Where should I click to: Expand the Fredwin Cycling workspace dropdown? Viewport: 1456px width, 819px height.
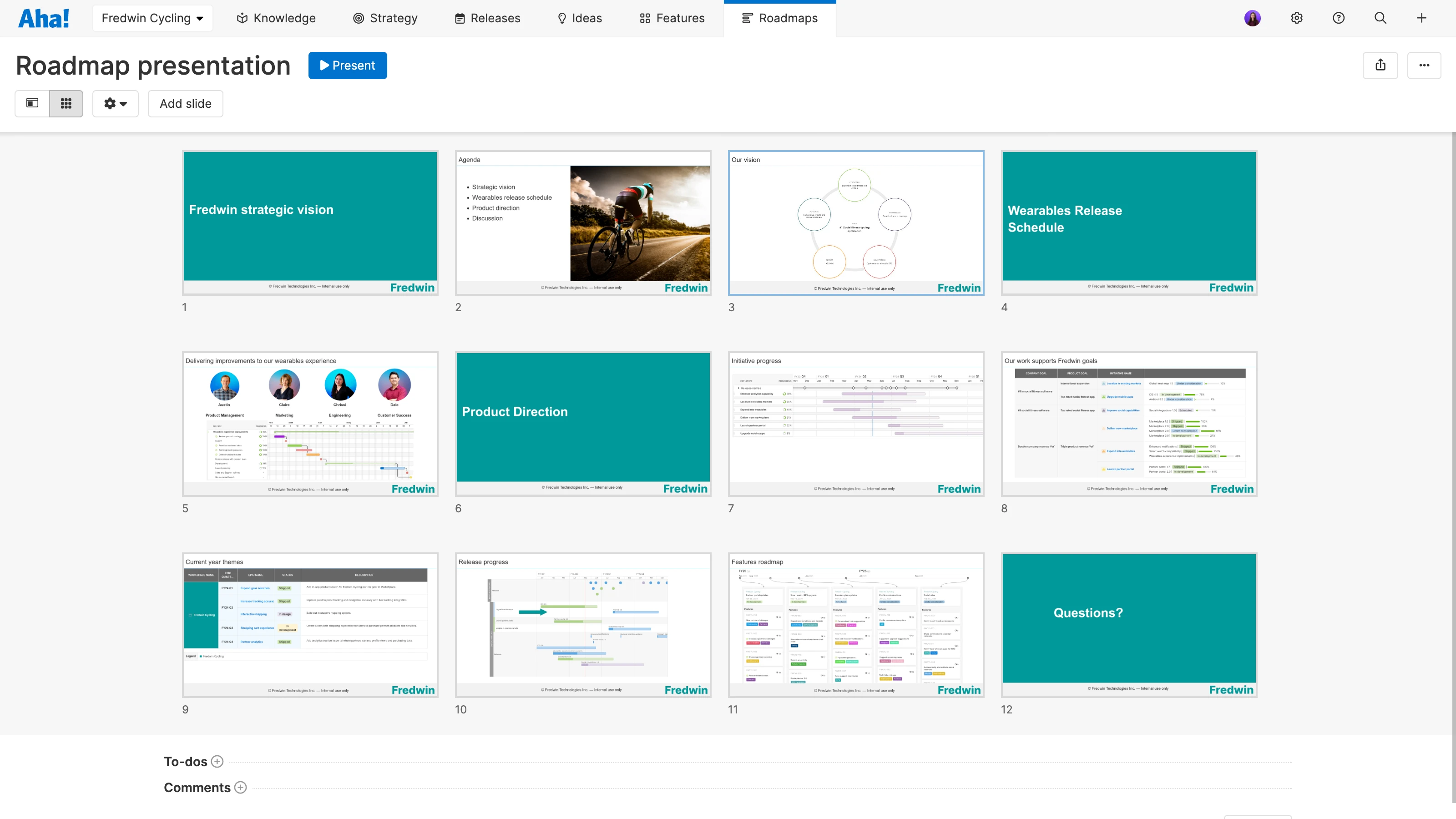(152, 18)
